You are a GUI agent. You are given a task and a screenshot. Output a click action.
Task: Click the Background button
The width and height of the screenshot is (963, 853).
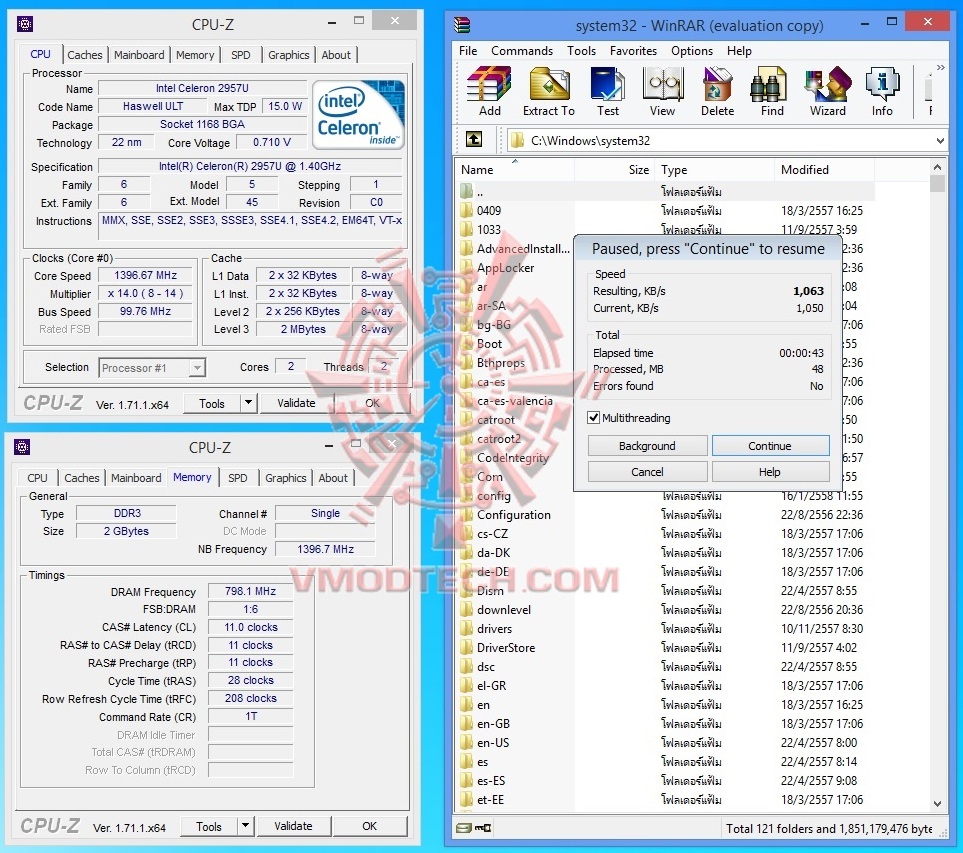pyautogui.click(x=647, y=446)
